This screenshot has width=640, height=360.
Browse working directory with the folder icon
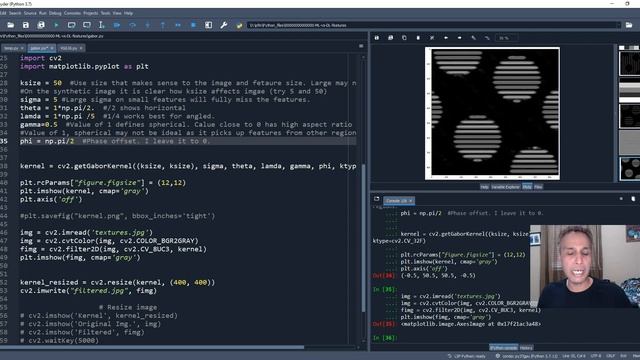629,25
